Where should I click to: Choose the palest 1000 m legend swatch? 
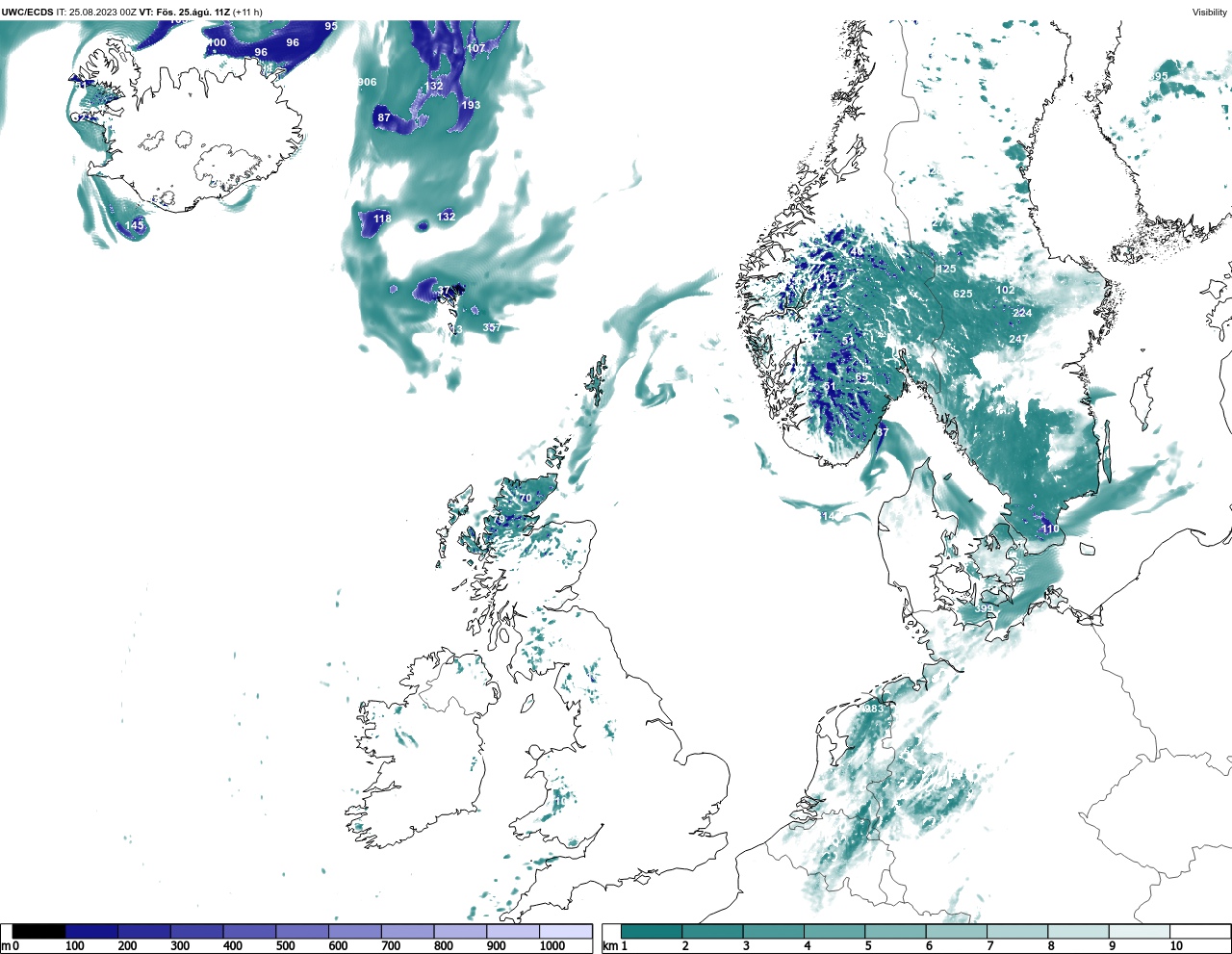pyautogui.click(x=565, y=931)
